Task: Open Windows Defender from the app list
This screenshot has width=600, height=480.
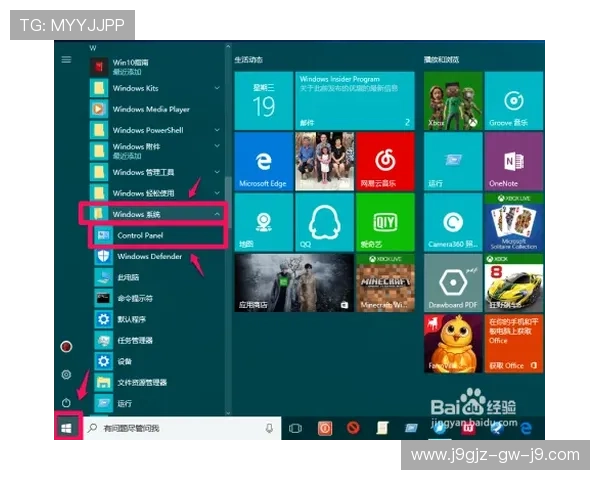Action: point(148,256)
